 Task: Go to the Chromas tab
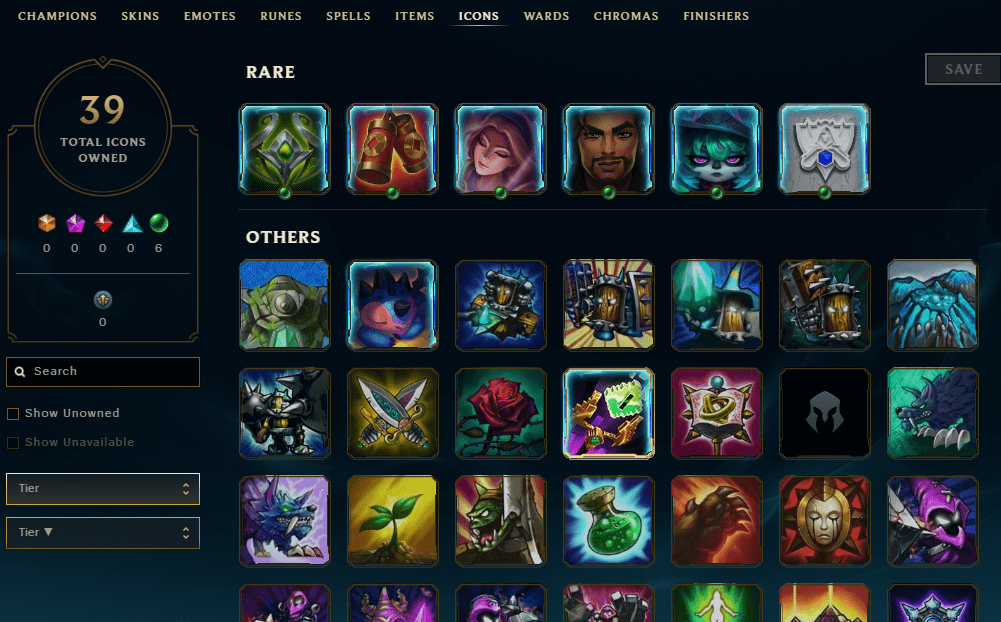click(x=626, y=16)
